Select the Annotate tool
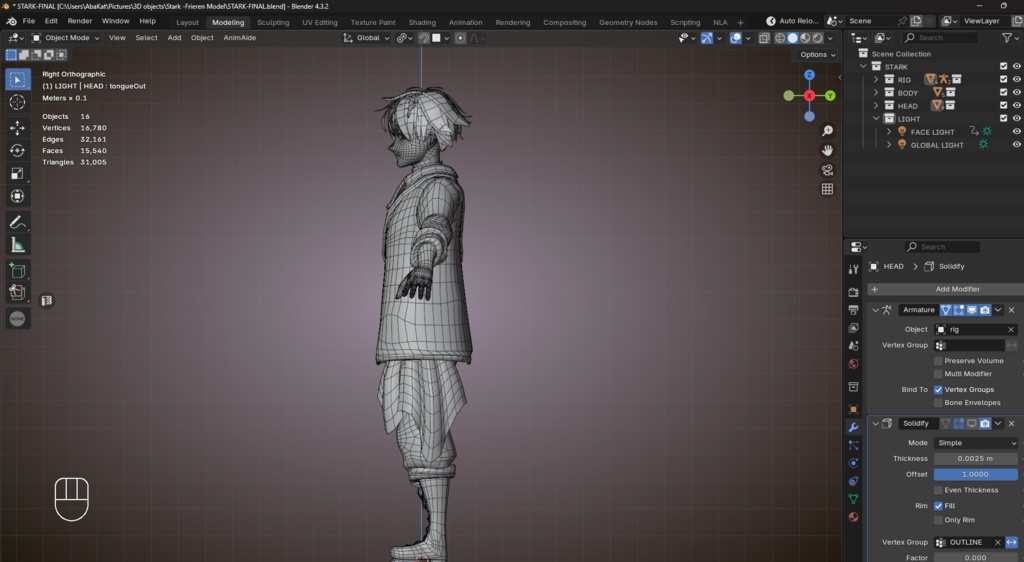This screenshot has width=1024, height=562. point(18,223)
